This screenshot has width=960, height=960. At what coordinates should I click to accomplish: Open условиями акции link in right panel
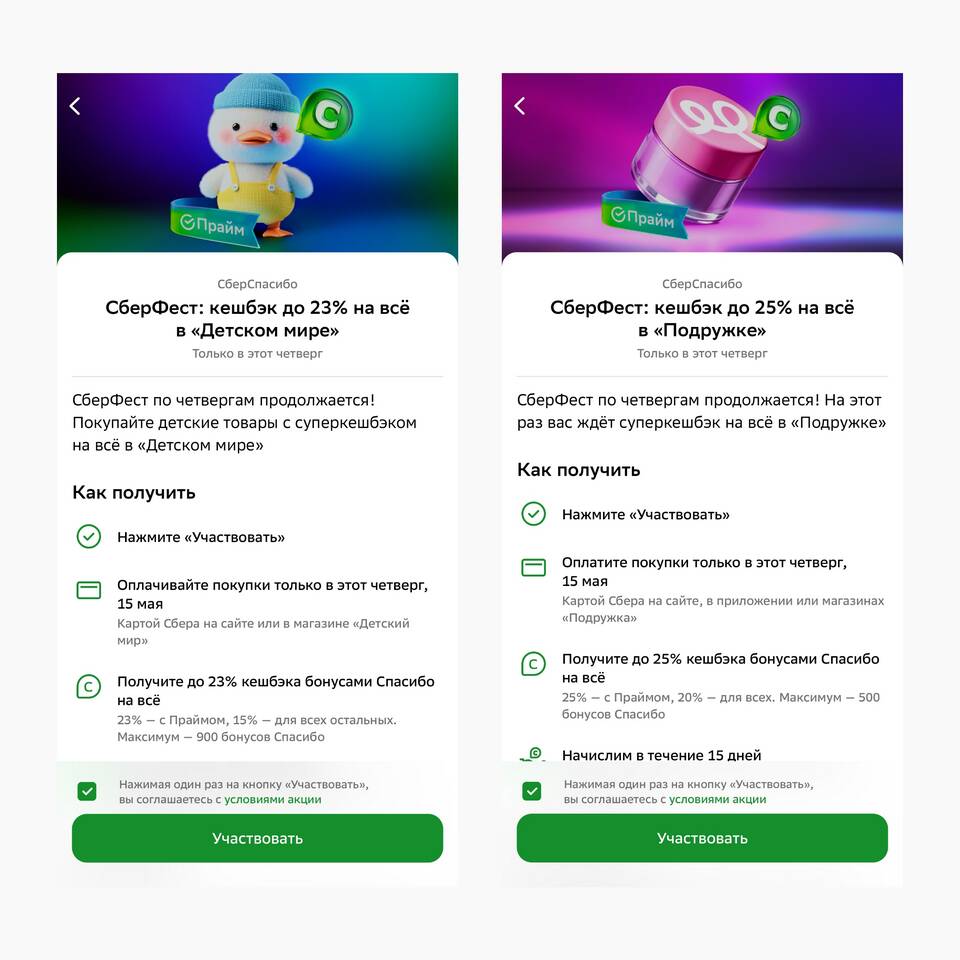717,800
